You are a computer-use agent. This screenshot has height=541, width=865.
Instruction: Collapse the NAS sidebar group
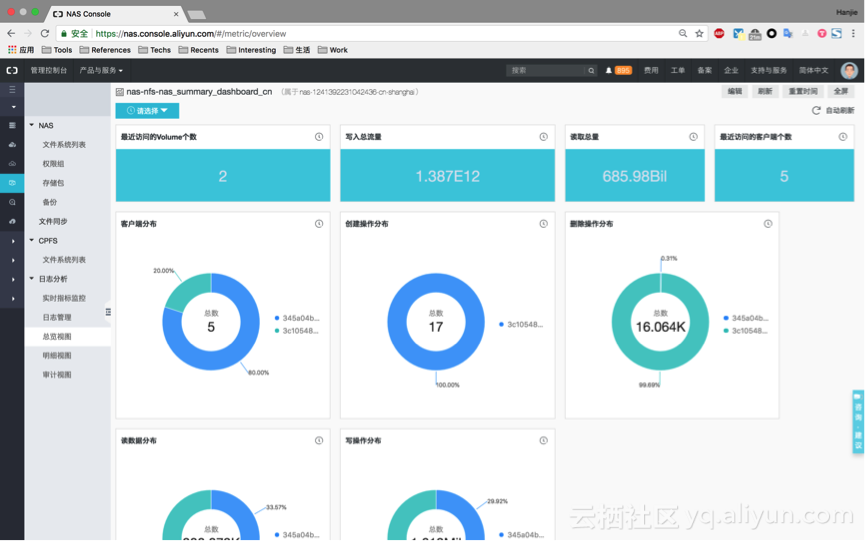pyautogui.click(x=31, y=125)
